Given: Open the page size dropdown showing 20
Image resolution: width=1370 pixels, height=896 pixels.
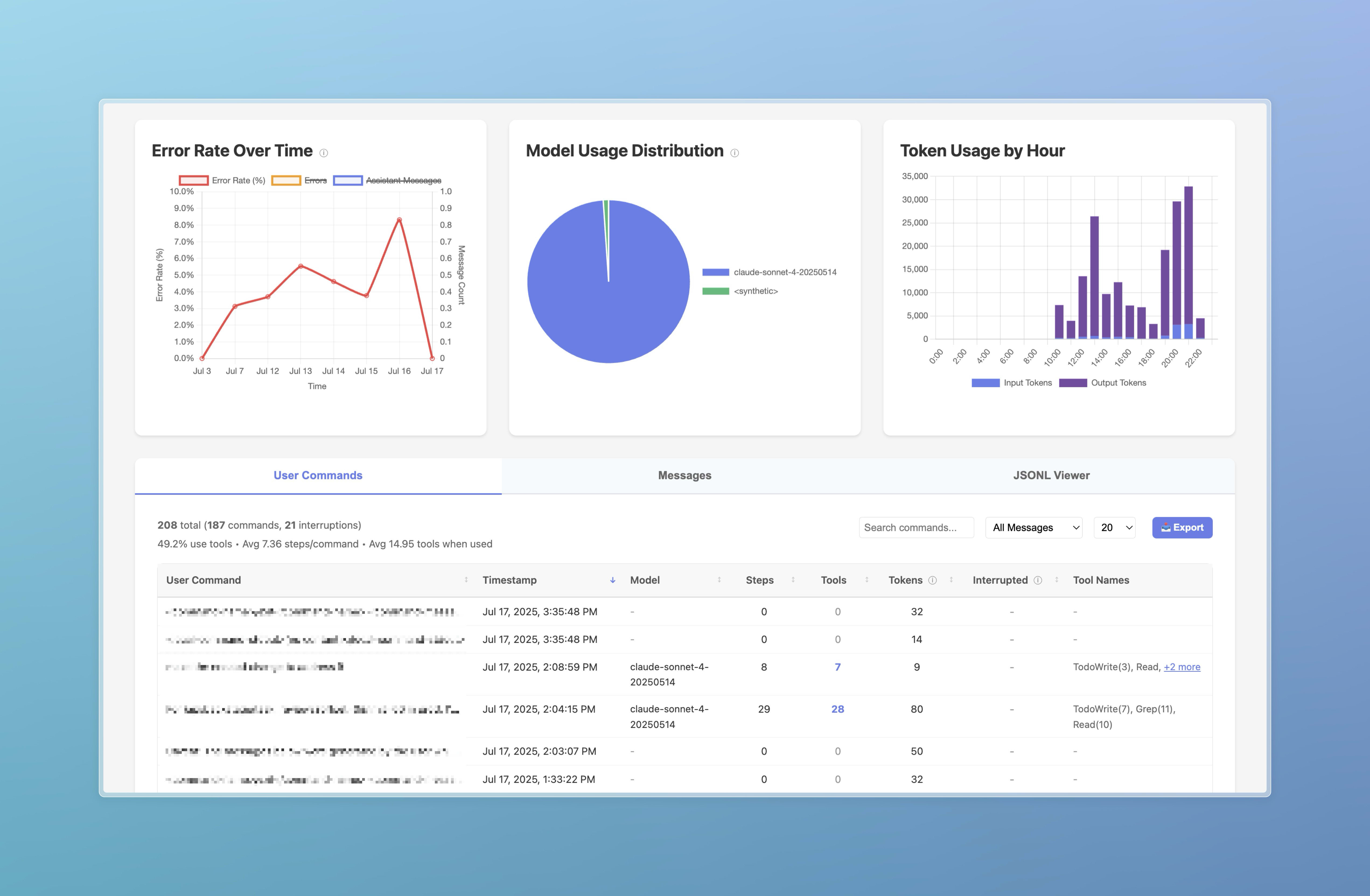Looking at the screenshot, I should tap(1114, 528).
